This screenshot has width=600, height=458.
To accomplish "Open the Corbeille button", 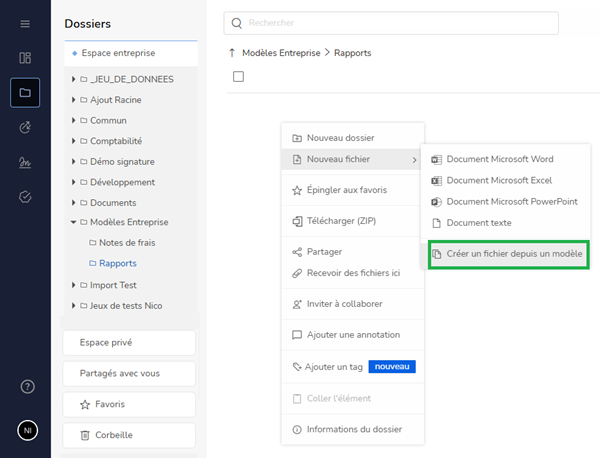I will pyautogui.click(x=129, y=435).
